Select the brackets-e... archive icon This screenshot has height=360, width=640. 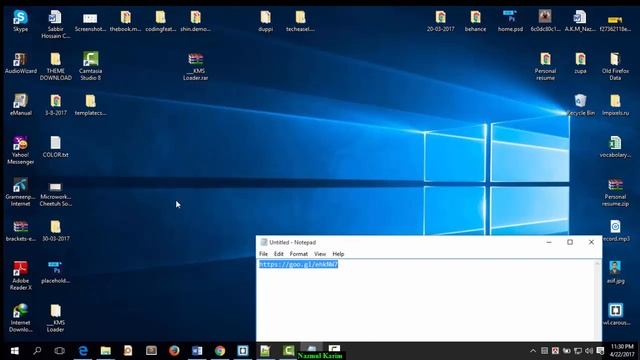20,231
